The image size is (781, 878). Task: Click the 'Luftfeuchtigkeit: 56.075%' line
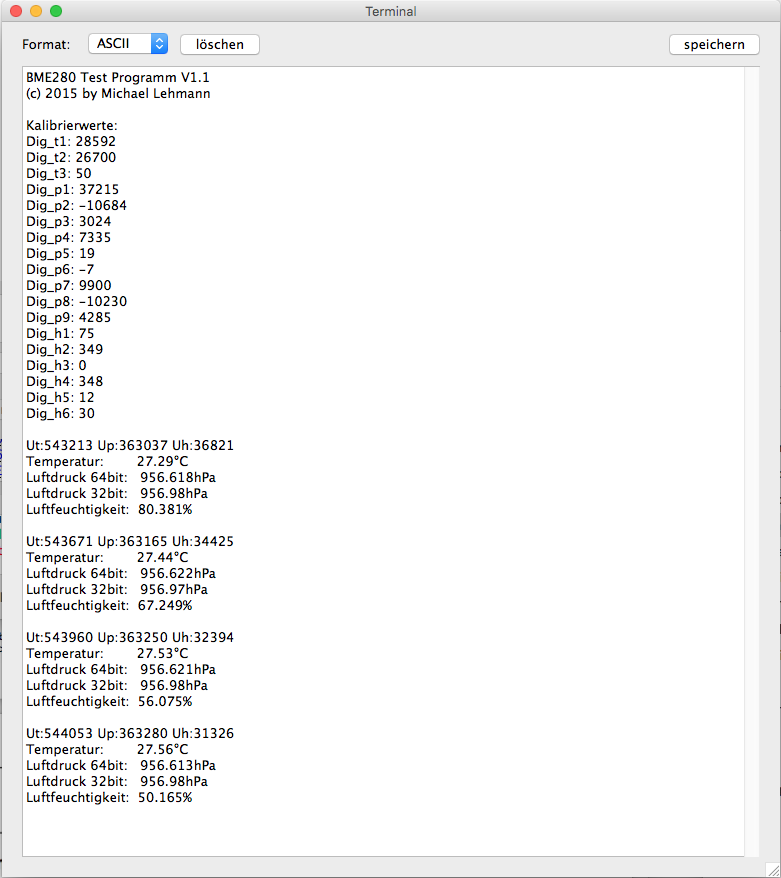109,702
